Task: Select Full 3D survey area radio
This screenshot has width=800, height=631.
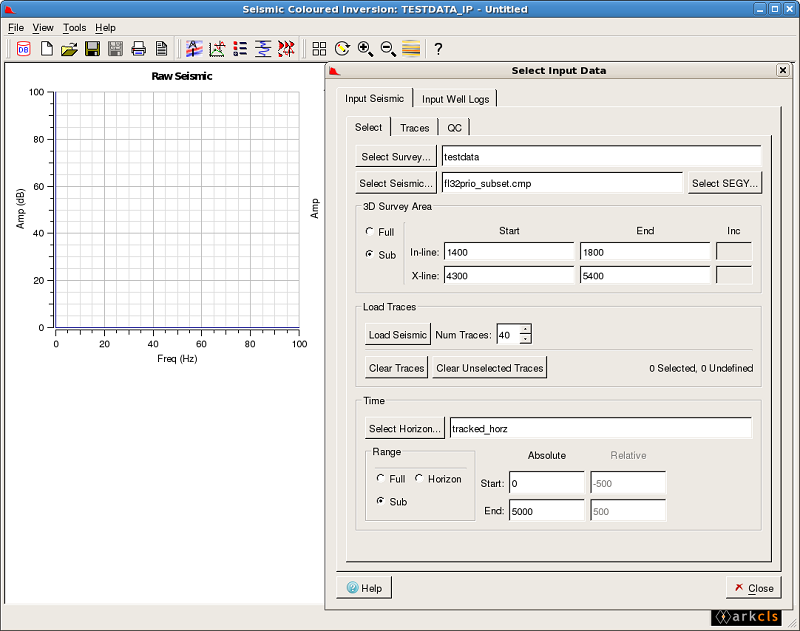Action: pyautogui.click(x=370, y=232)
